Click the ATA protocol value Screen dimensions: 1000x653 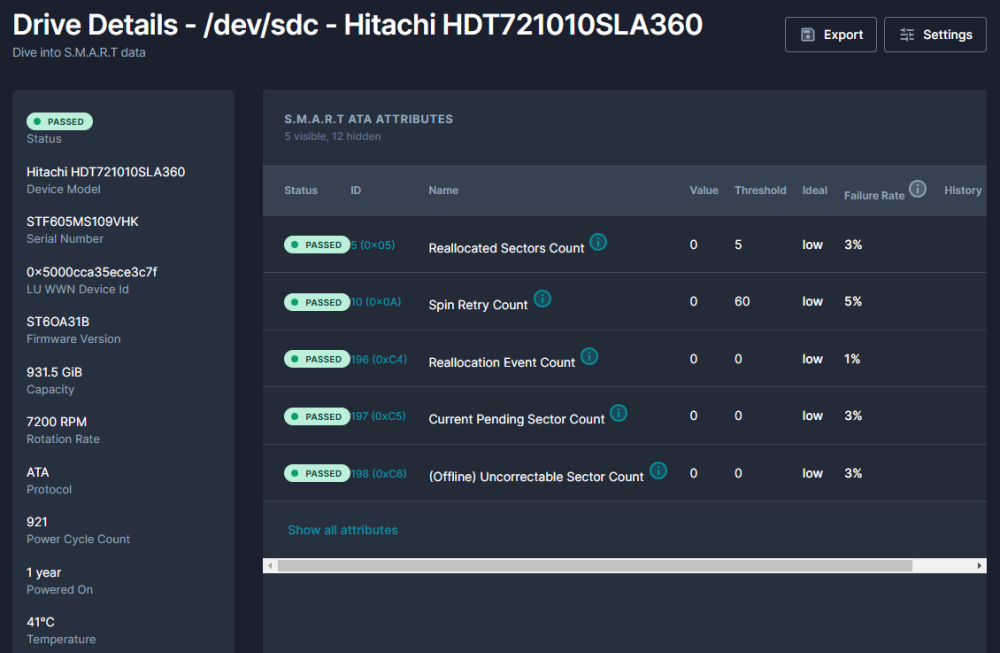click(x=38, y=472)
